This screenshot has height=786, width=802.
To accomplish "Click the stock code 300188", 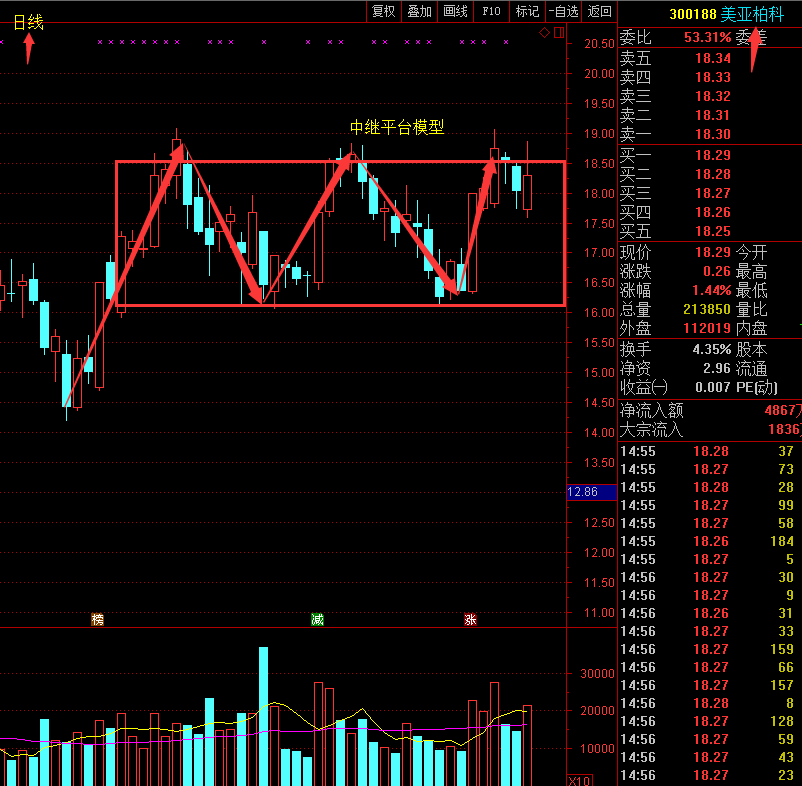I will click(x=693, y=14).
